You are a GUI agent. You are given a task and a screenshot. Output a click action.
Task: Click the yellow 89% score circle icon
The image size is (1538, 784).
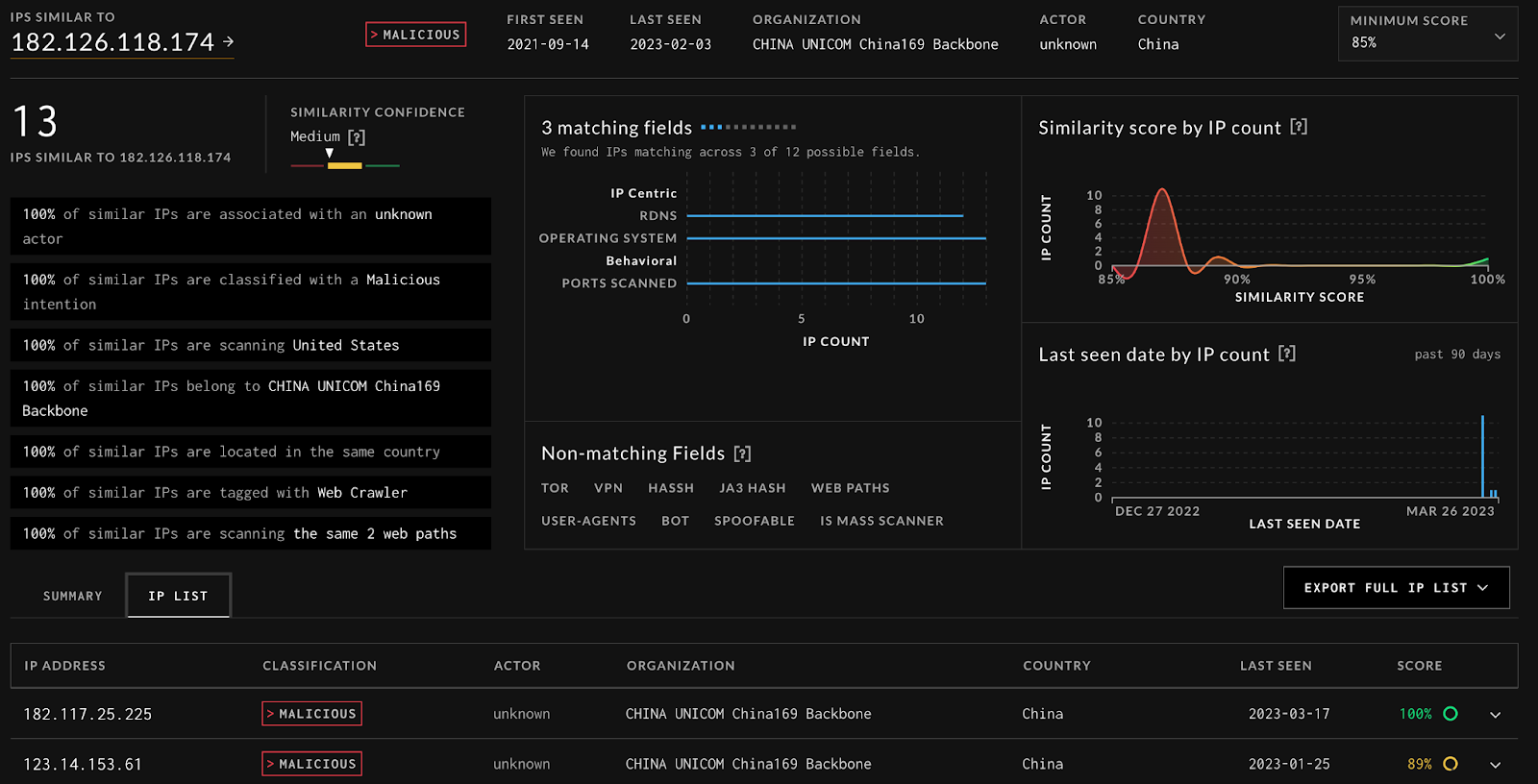click(1451, 764)
